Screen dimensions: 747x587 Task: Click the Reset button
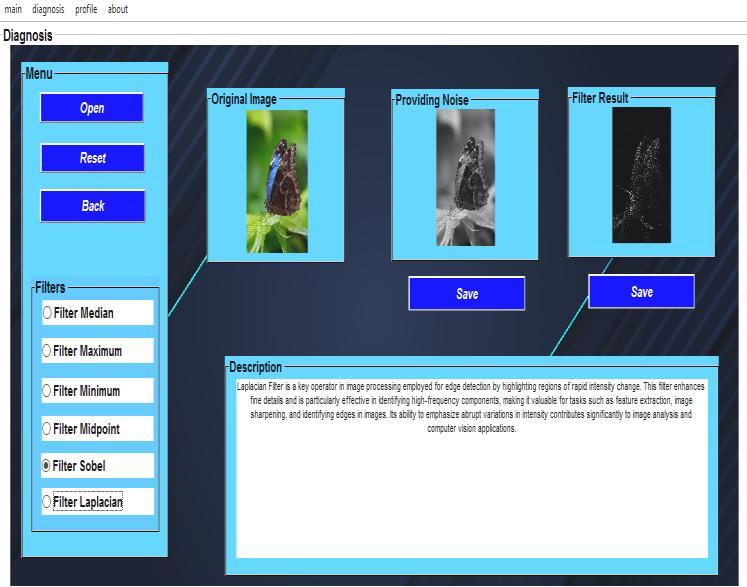click(92, 158)
